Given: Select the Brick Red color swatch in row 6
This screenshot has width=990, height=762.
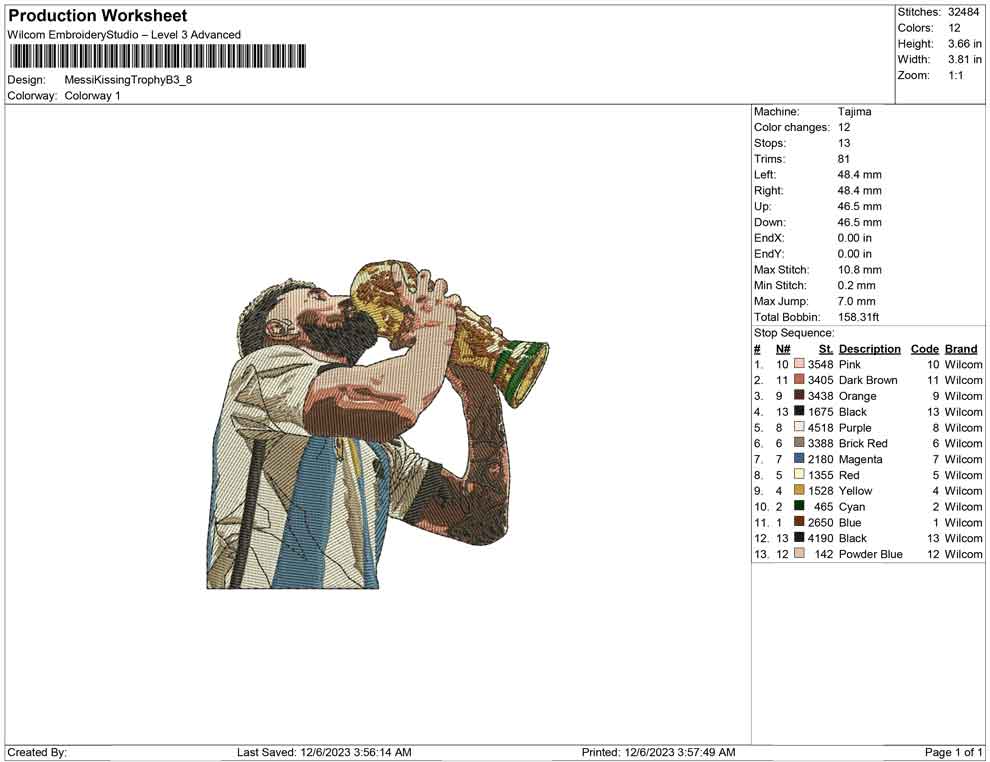Looking at the screenshot, I should pyautogui.click(x=799, y=443).
